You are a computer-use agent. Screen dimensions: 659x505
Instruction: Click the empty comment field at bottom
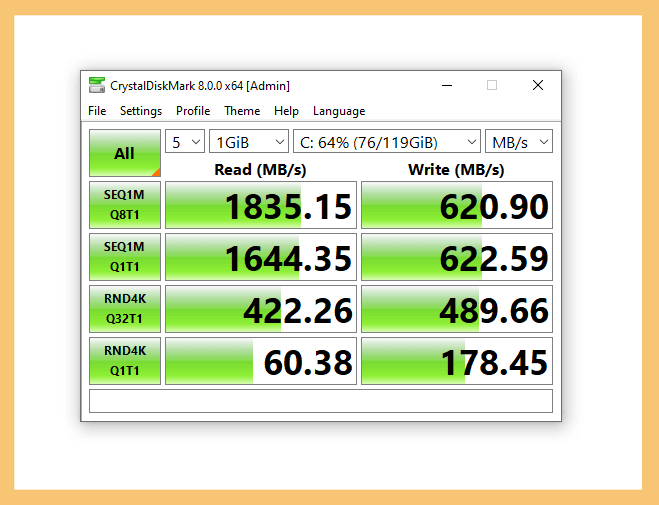pyautogui.click(x=321, y=401)
